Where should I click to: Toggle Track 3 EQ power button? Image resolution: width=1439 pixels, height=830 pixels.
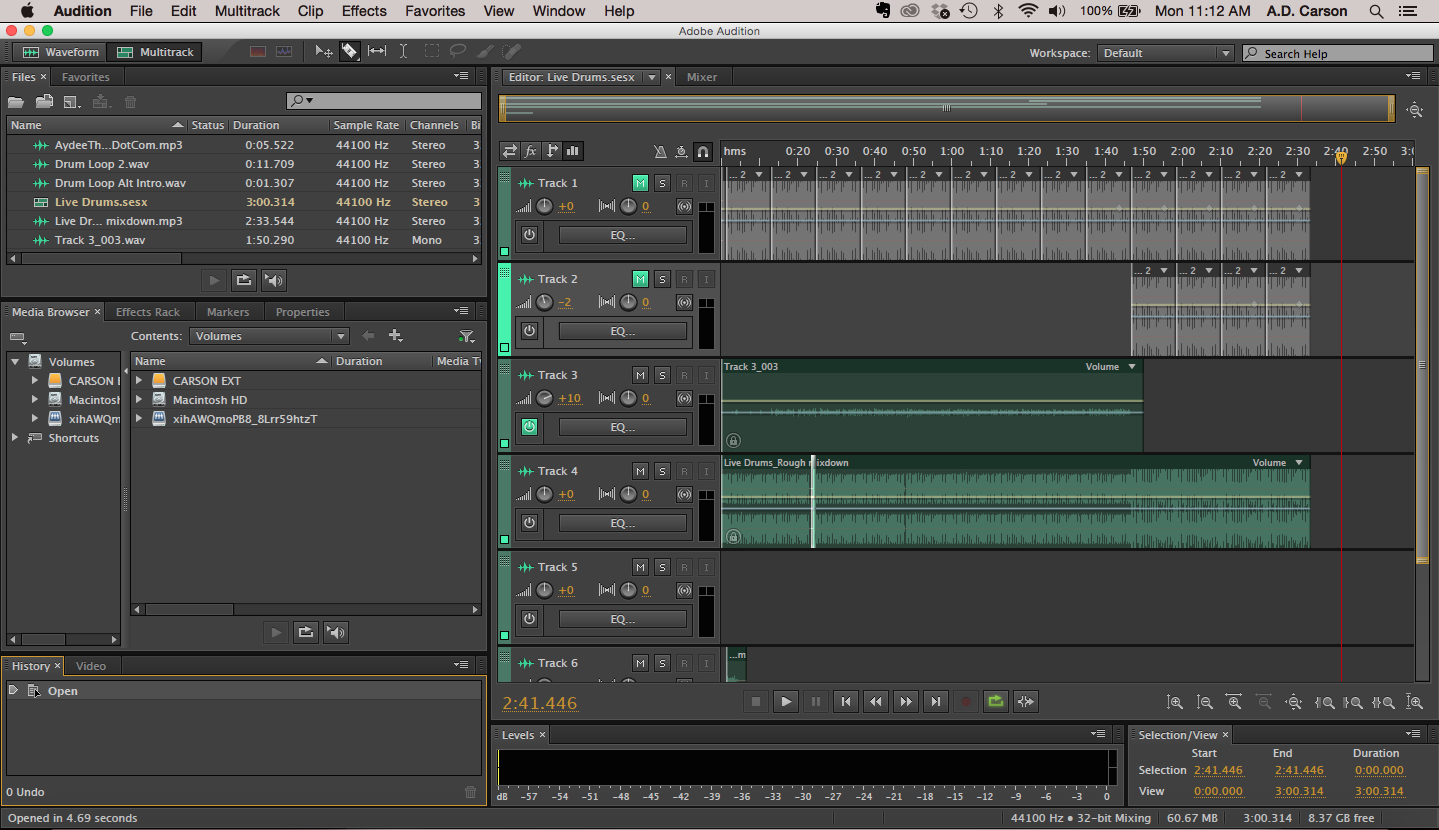click(x=529, y=427)
